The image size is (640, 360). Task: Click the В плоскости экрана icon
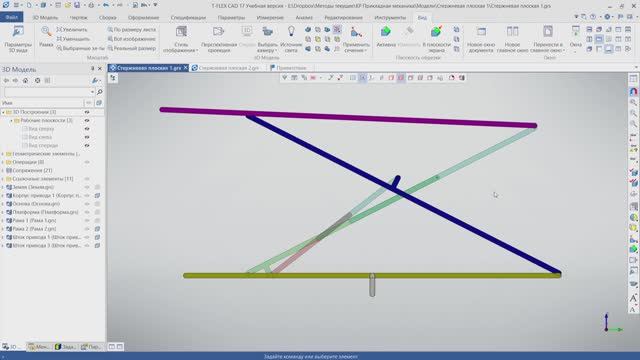(436, 31)
